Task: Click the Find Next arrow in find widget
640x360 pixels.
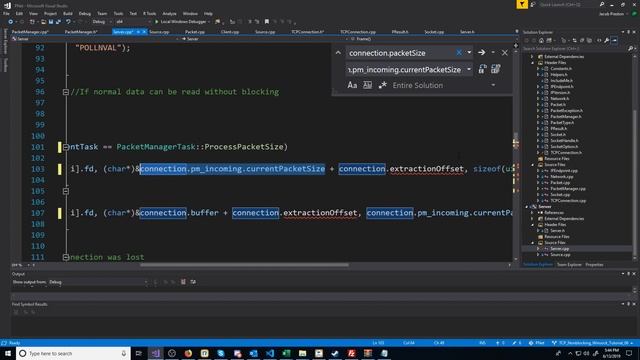Action: point(482,53)
